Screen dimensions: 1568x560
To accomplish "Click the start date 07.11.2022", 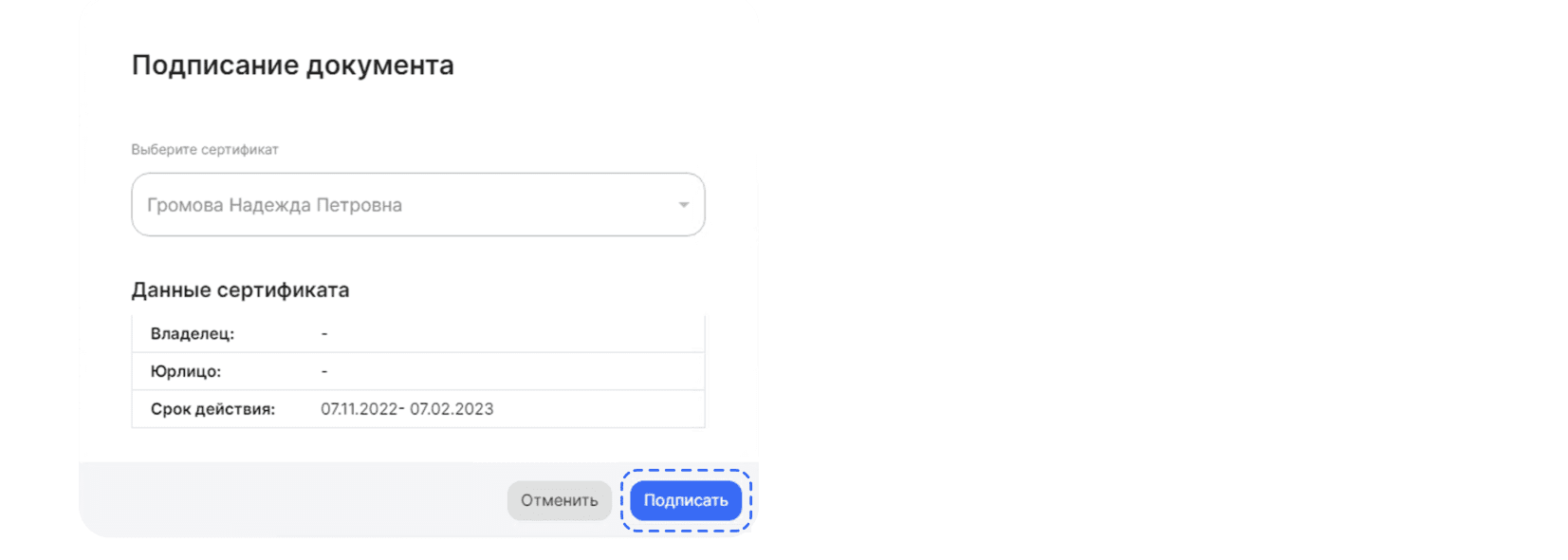I will (x=360, y=410).
